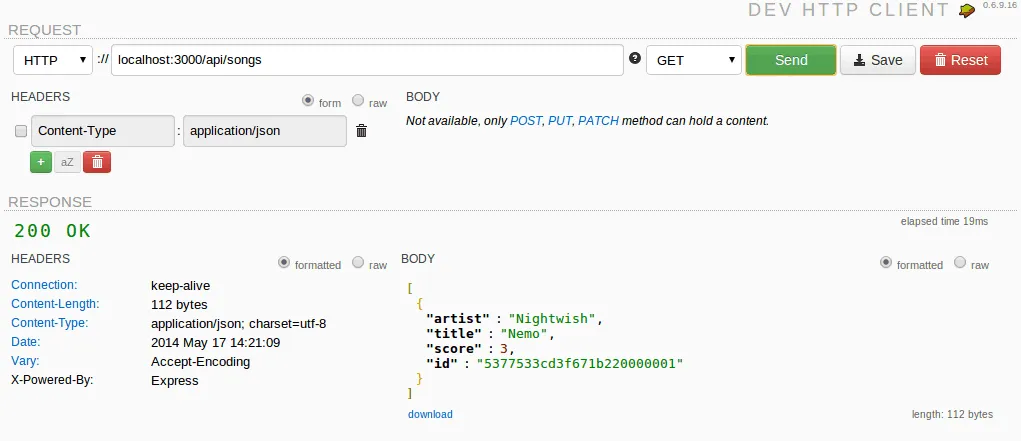Screen dimensions: 1021x441
Task: Switch response body to raw view
Action: coord(960,263)
